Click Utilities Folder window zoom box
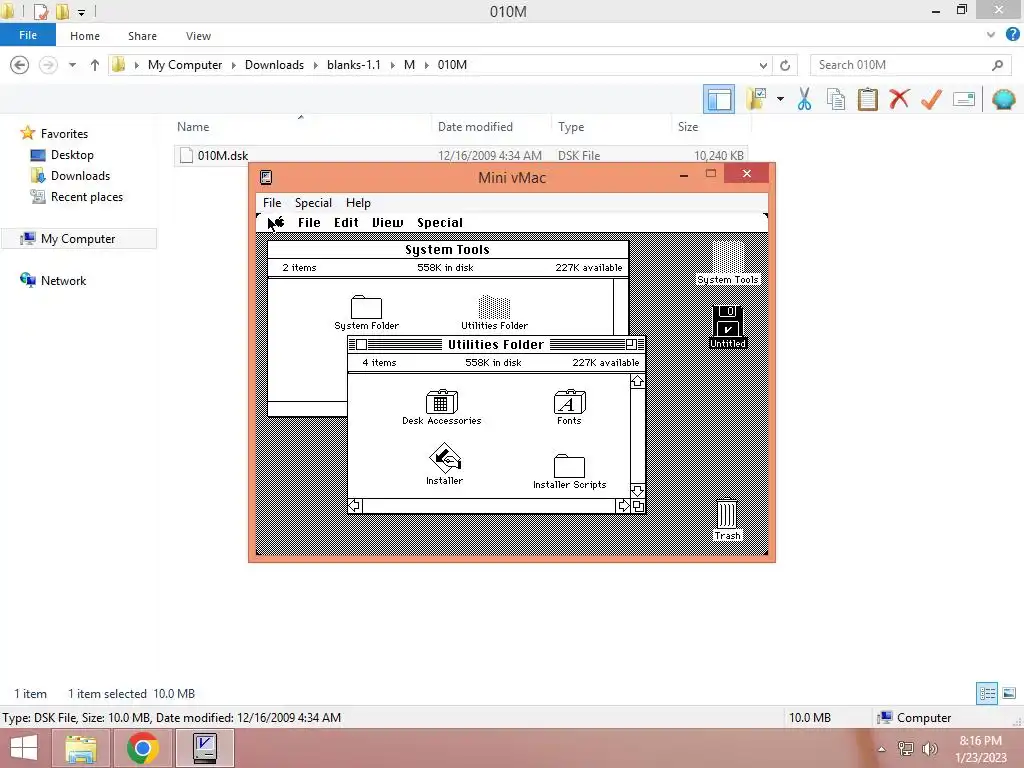1024x768 pixels. click(632, 344)
